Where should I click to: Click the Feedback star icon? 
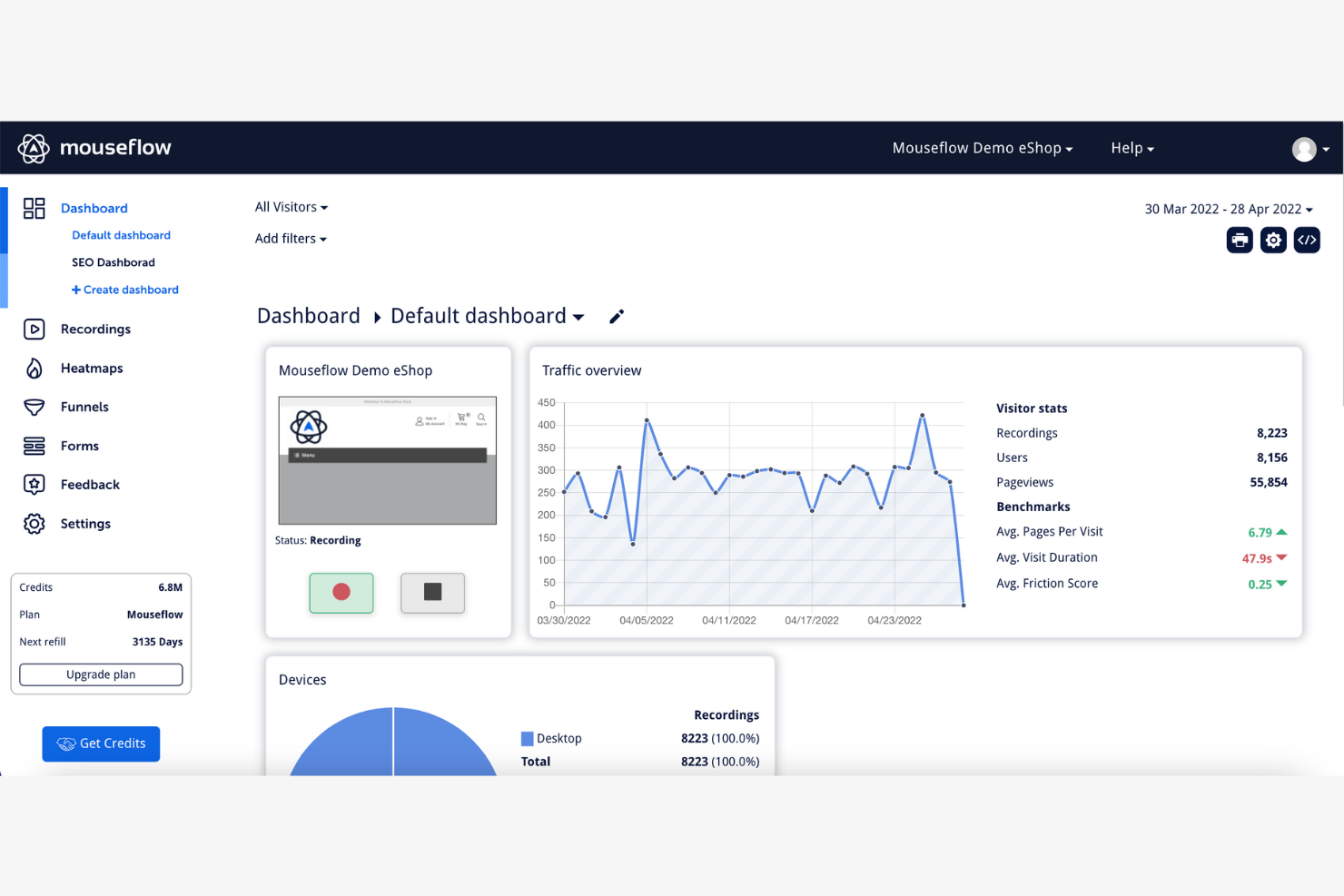point(35,484)
